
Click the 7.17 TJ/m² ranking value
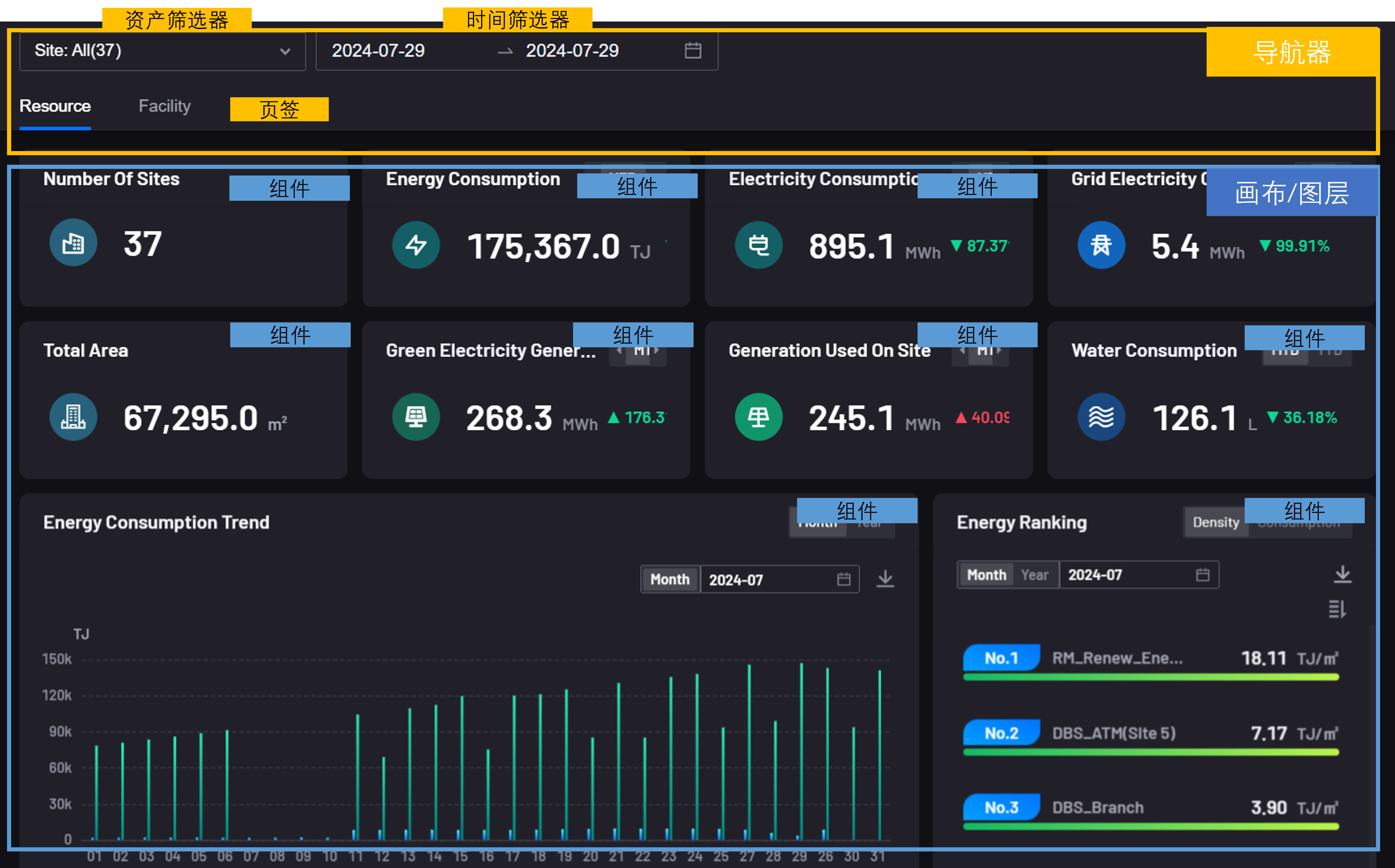click(1295, 733)
